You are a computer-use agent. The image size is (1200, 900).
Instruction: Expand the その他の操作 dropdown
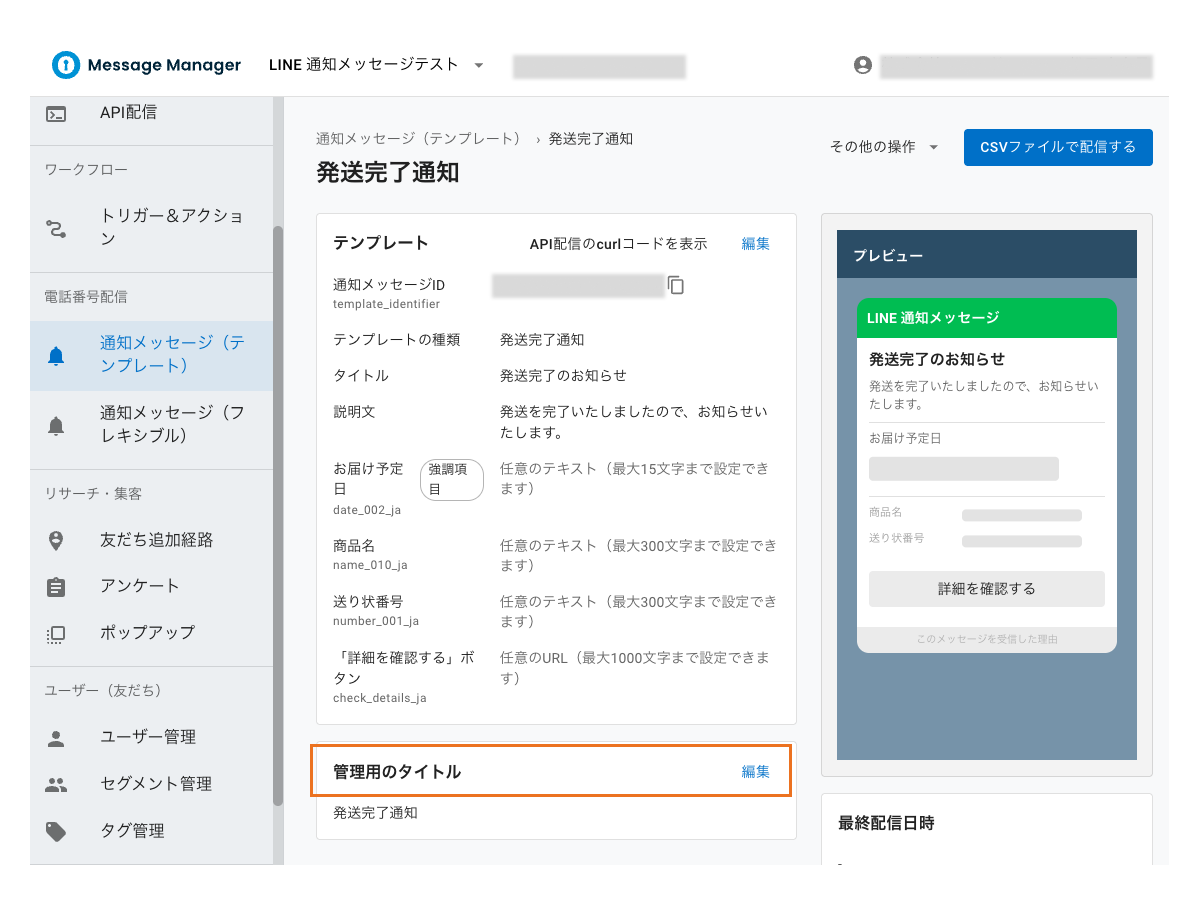882,145
